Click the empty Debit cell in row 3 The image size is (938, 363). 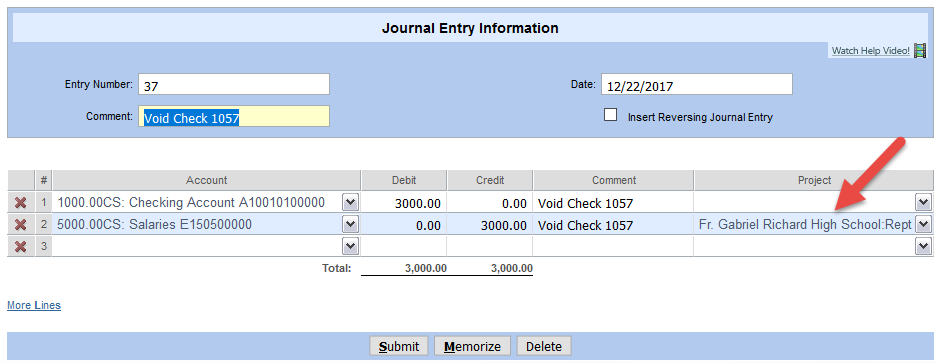coord(404,246)
